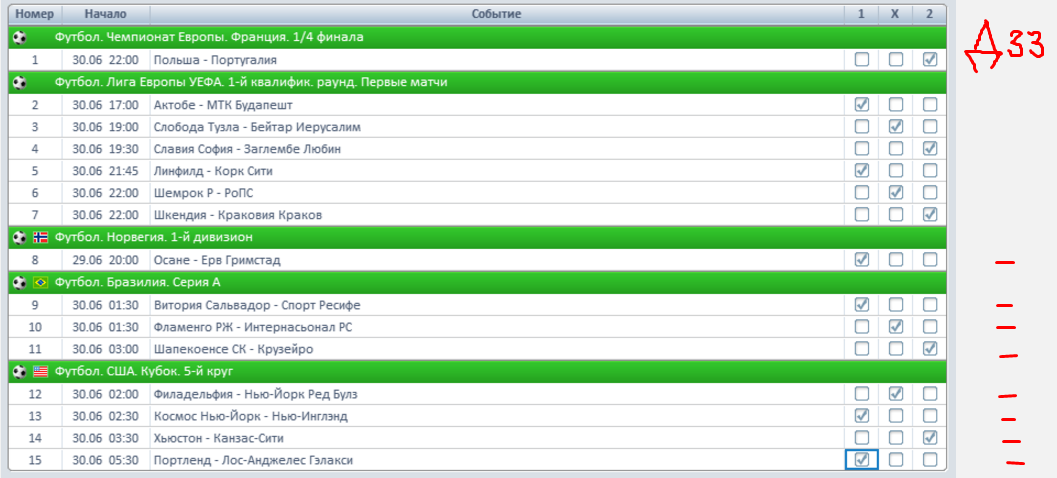Click start time 29.06 20:00
The height and width of the screenshot is (478, 1057).
pos(105,260)
